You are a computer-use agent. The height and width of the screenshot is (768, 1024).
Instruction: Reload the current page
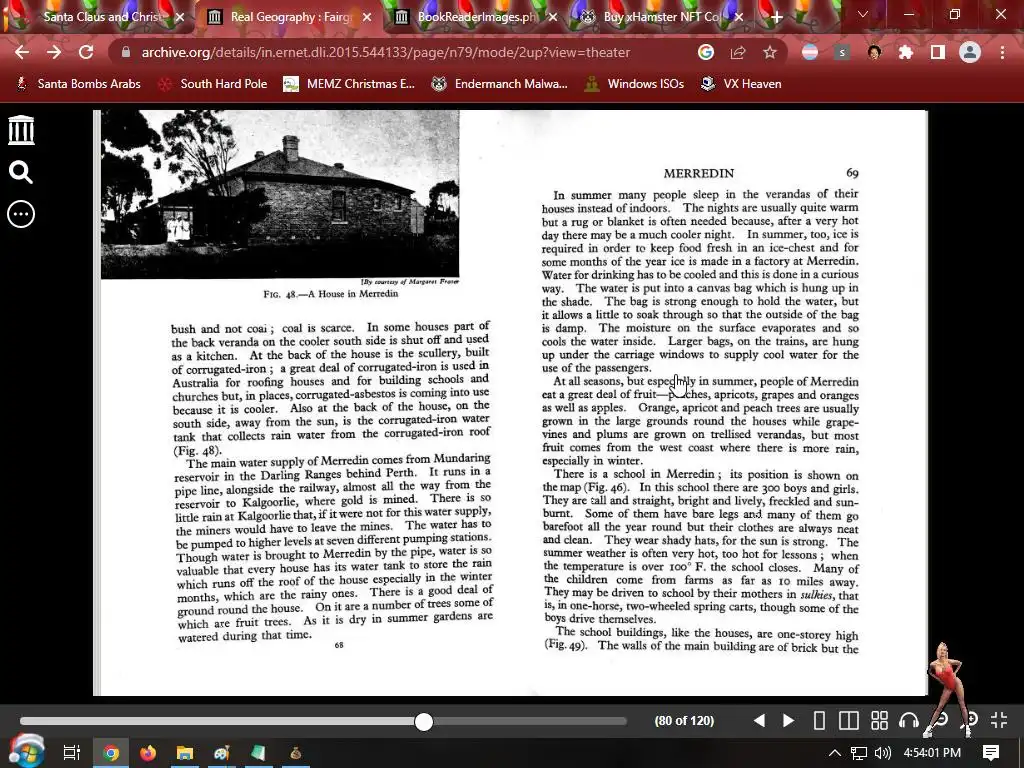[86, 52]
